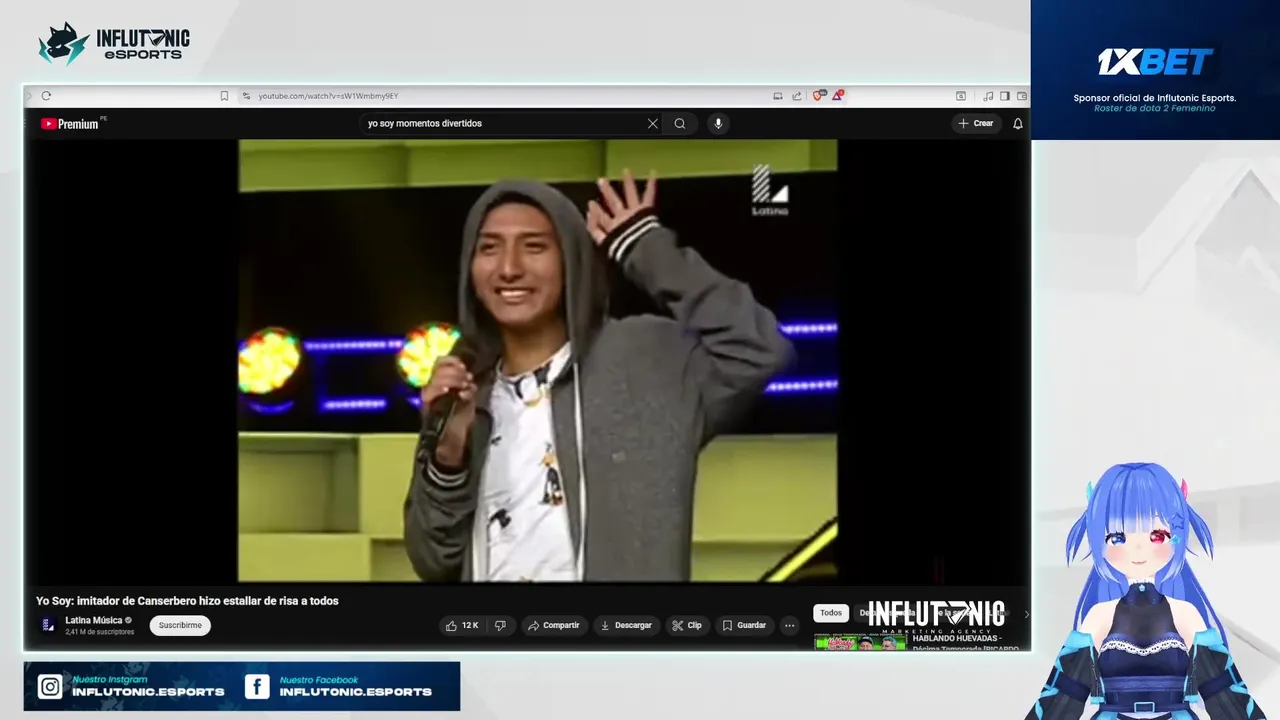Open the three-dots more actions menu
Image resolution: width=1280 pixels, height=720 pixels.
pyautogui.click(x=790, y=625)
